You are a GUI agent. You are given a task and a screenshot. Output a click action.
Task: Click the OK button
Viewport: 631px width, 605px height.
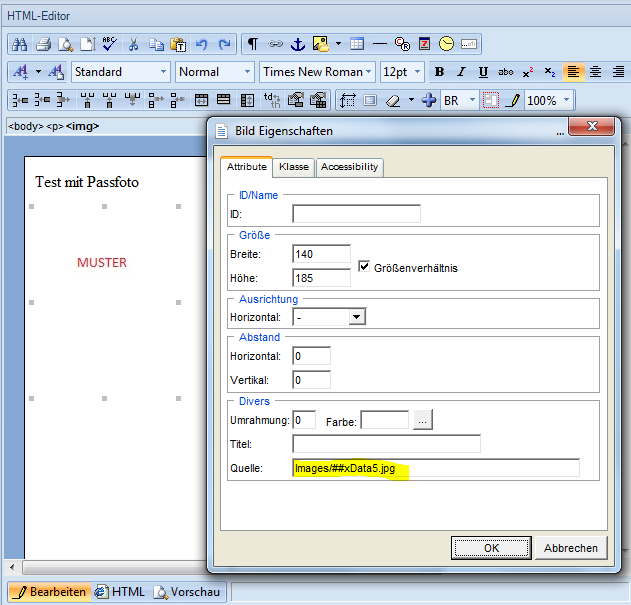tap(491, 548)
